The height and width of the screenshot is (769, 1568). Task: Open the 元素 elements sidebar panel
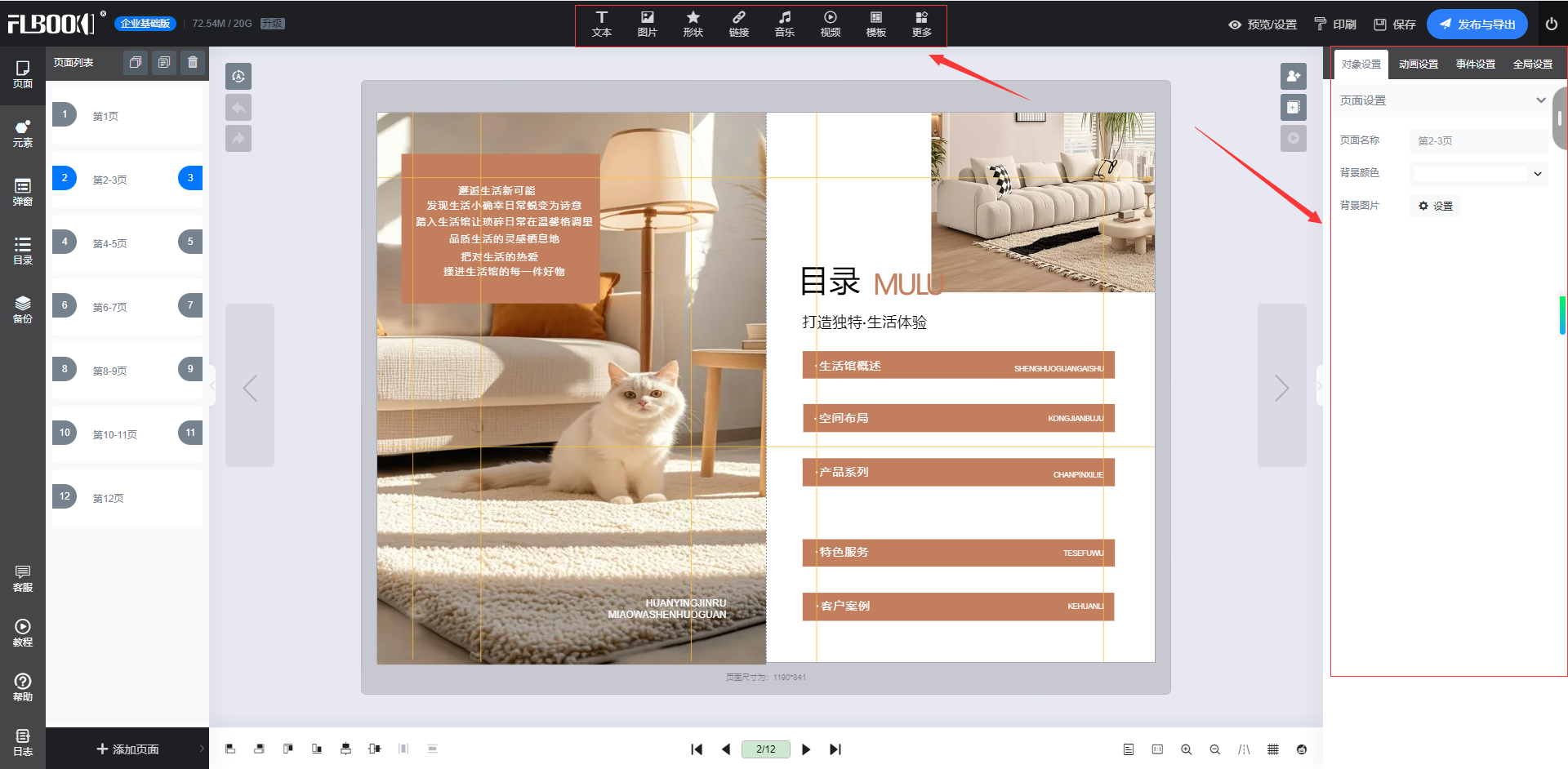tap(23, 134)
